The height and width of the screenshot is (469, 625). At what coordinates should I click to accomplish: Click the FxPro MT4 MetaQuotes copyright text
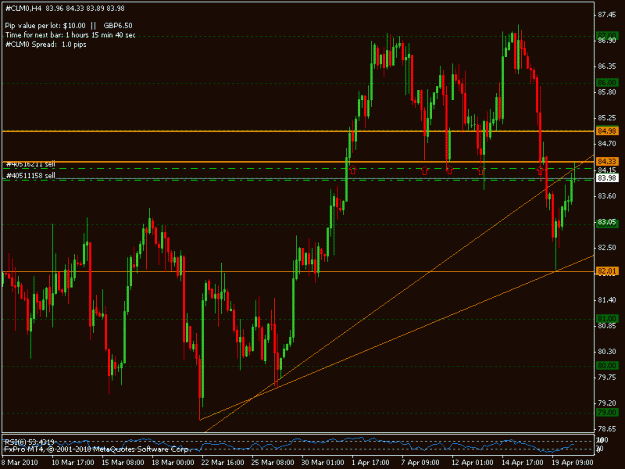coord(96,449)
